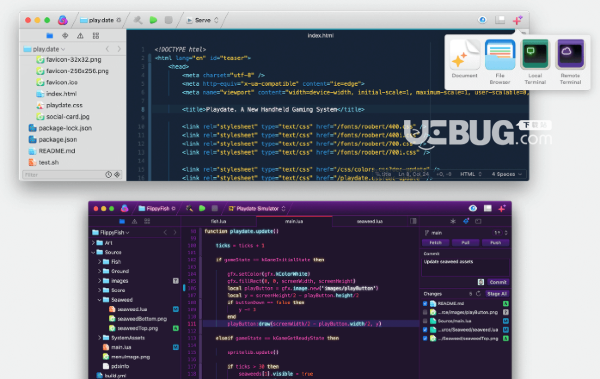The width and height of the screenshot is (600, 379).
Task: Click the Commit button
Action: pos(498,282)
